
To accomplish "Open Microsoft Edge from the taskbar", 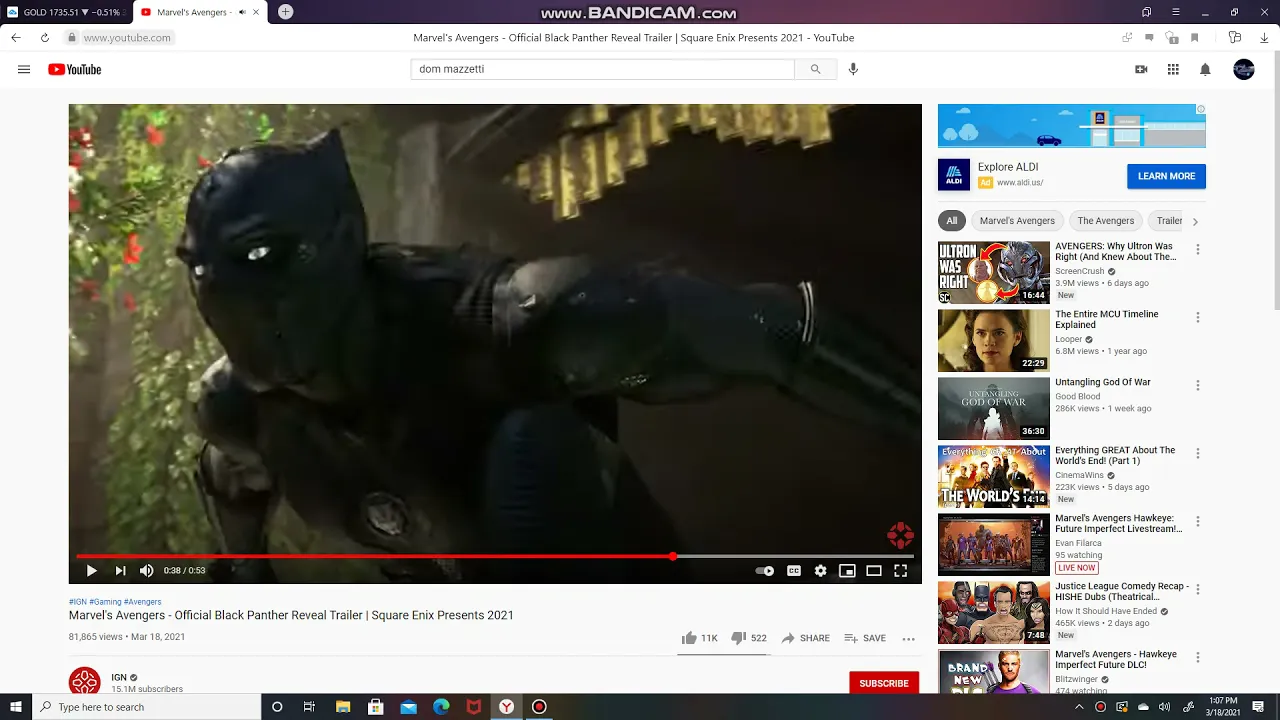I will tap(441, 707).
